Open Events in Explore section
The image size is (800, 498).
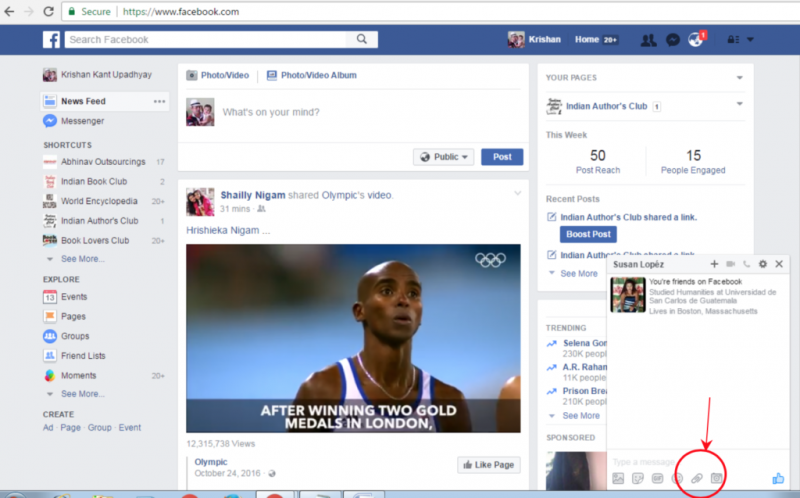[x=65, y=297]
